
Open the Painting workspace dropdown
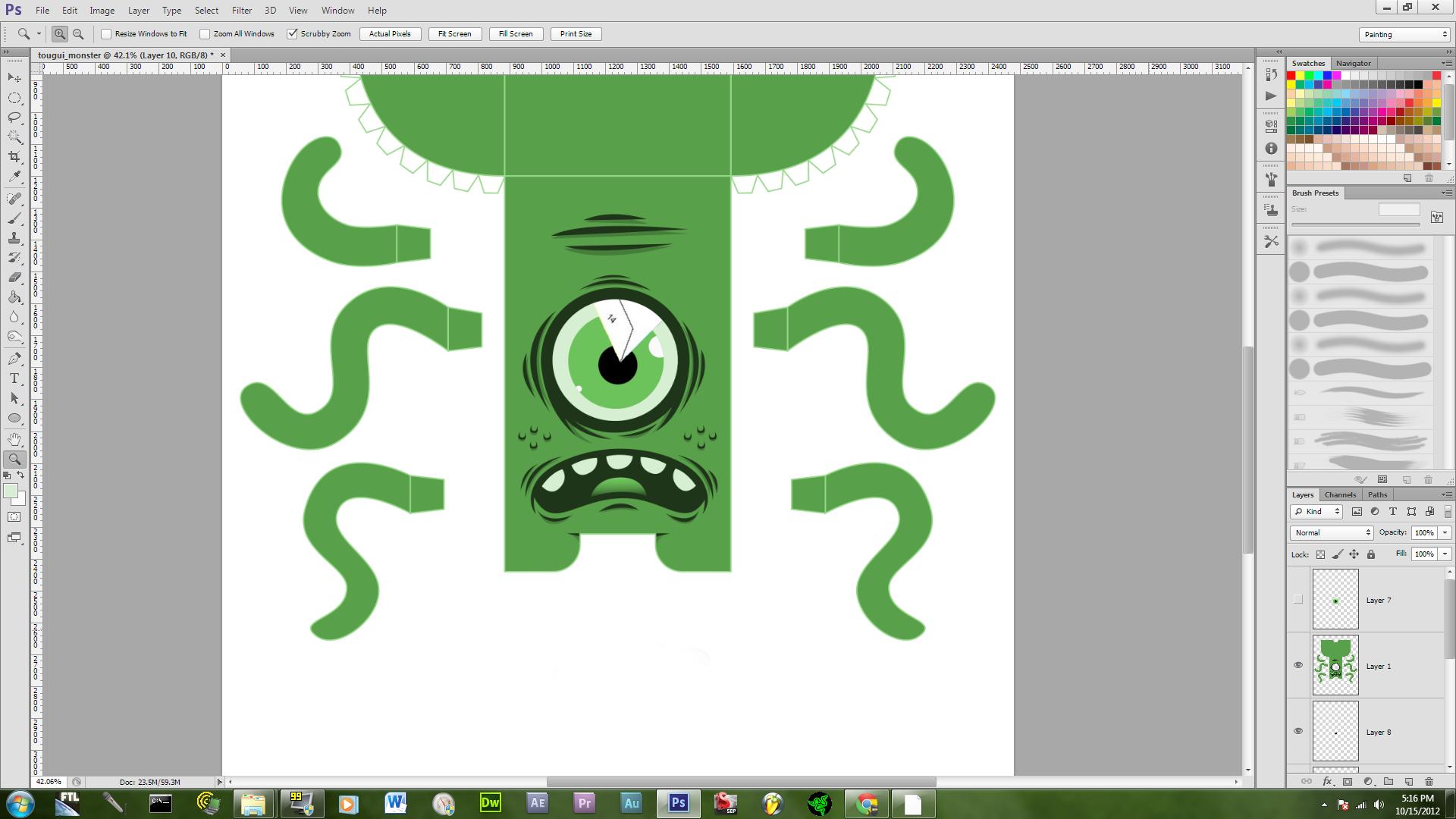1404,34
